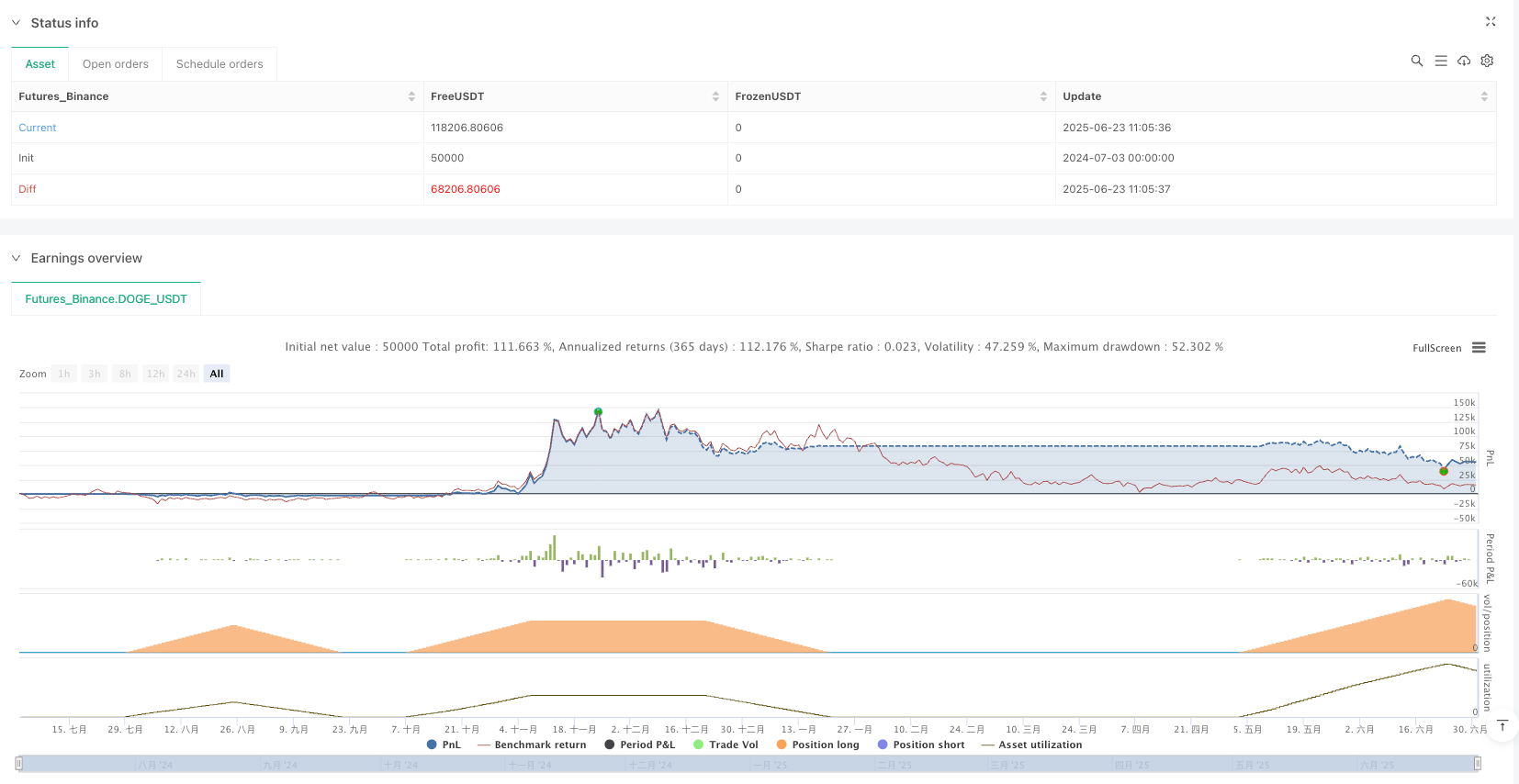Click the cloud download icon
Image resolution: width=1519 pixels, height=784 pixels.
coord(1464,61)
